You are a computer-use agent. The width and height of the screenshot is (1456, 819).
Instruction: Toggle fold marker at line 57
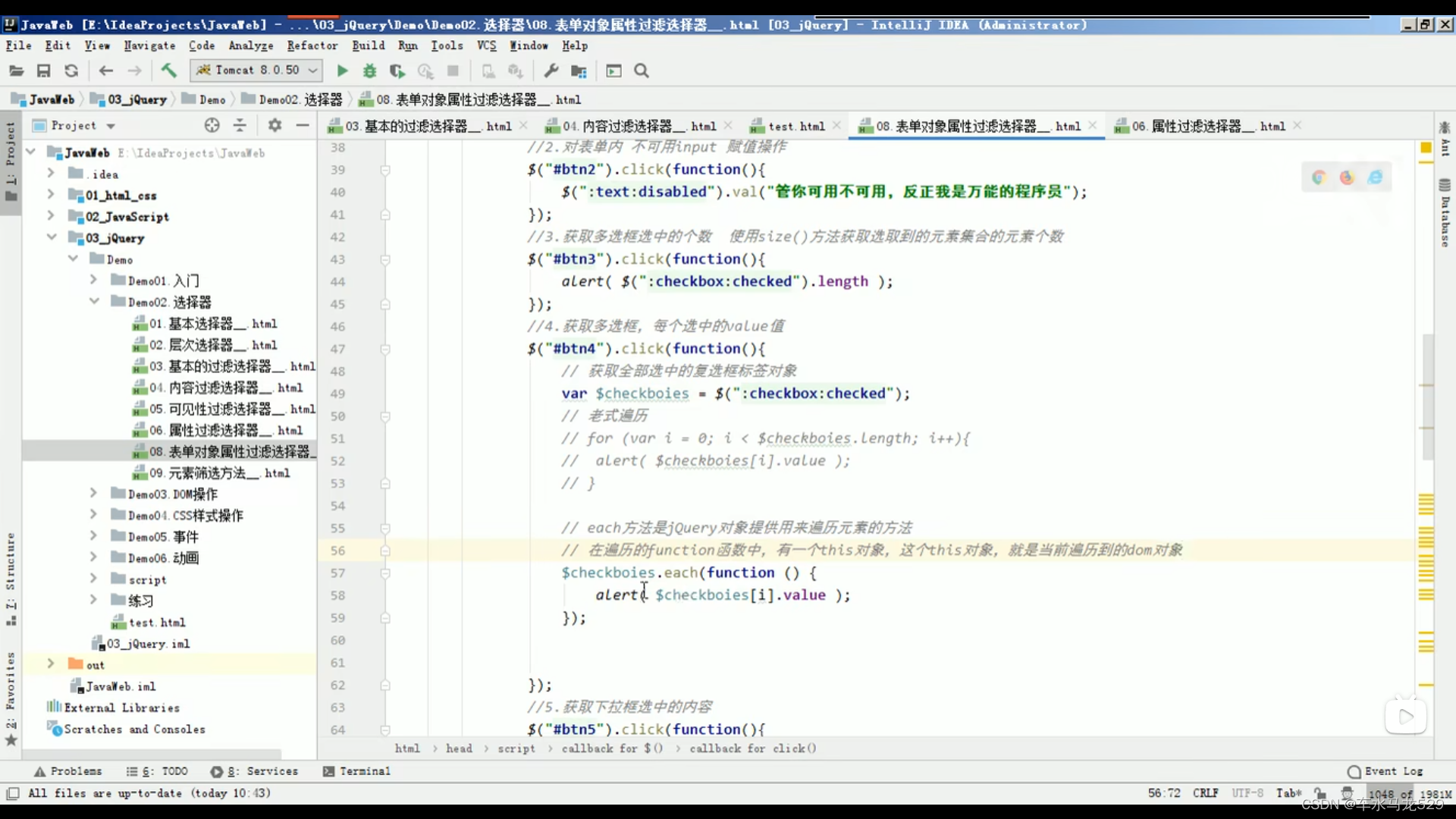pyautogui.click(x=385, y=573)
